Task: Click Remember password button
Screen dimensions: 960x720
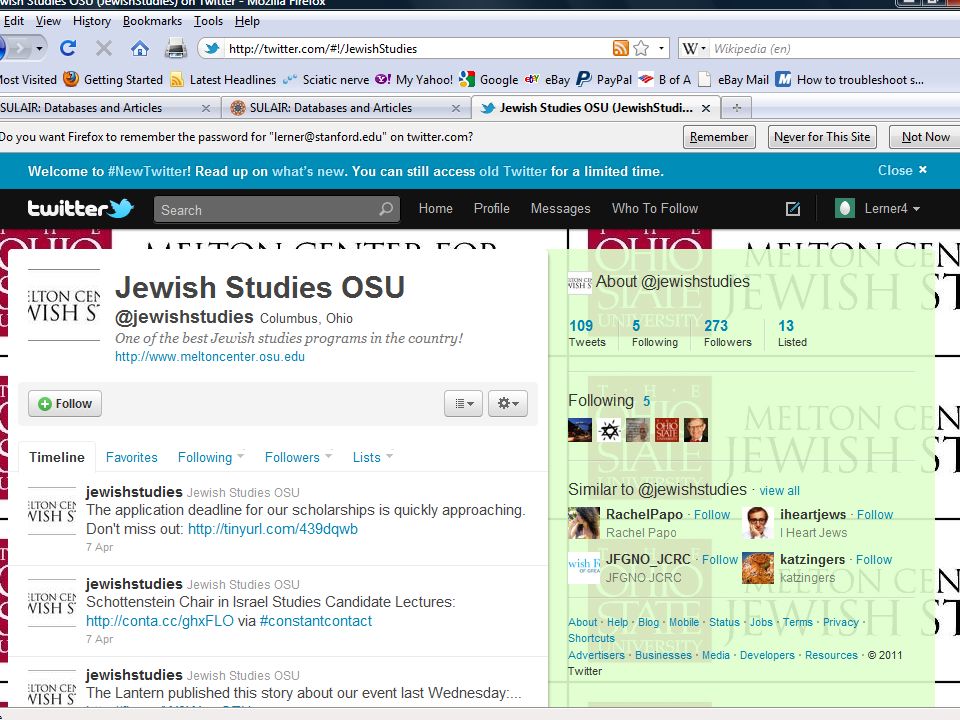Action: pyautogui.click(x=719, y=137)
